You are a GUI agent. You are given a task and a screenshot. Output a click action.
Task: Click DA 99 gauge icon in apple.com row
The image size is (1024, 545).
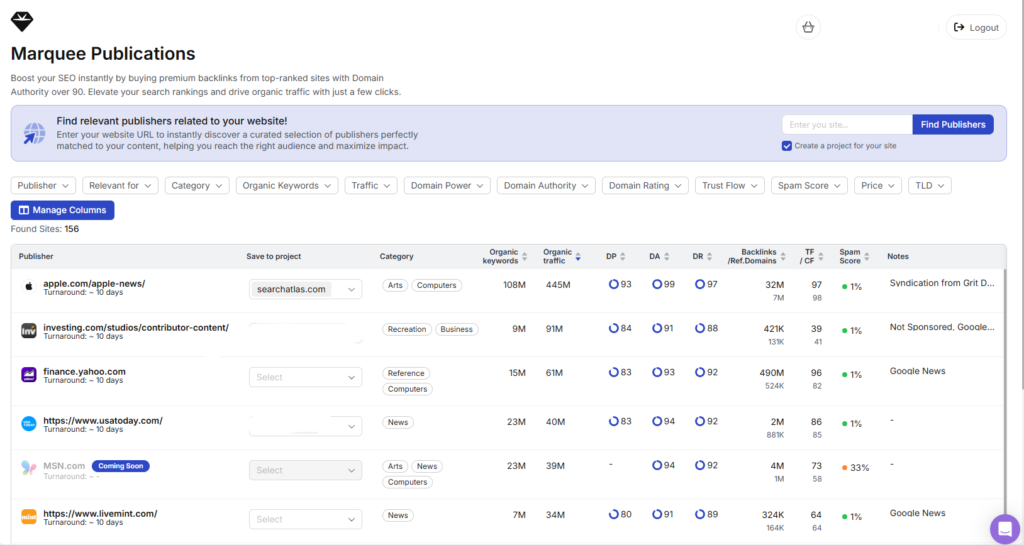[657, 285]
